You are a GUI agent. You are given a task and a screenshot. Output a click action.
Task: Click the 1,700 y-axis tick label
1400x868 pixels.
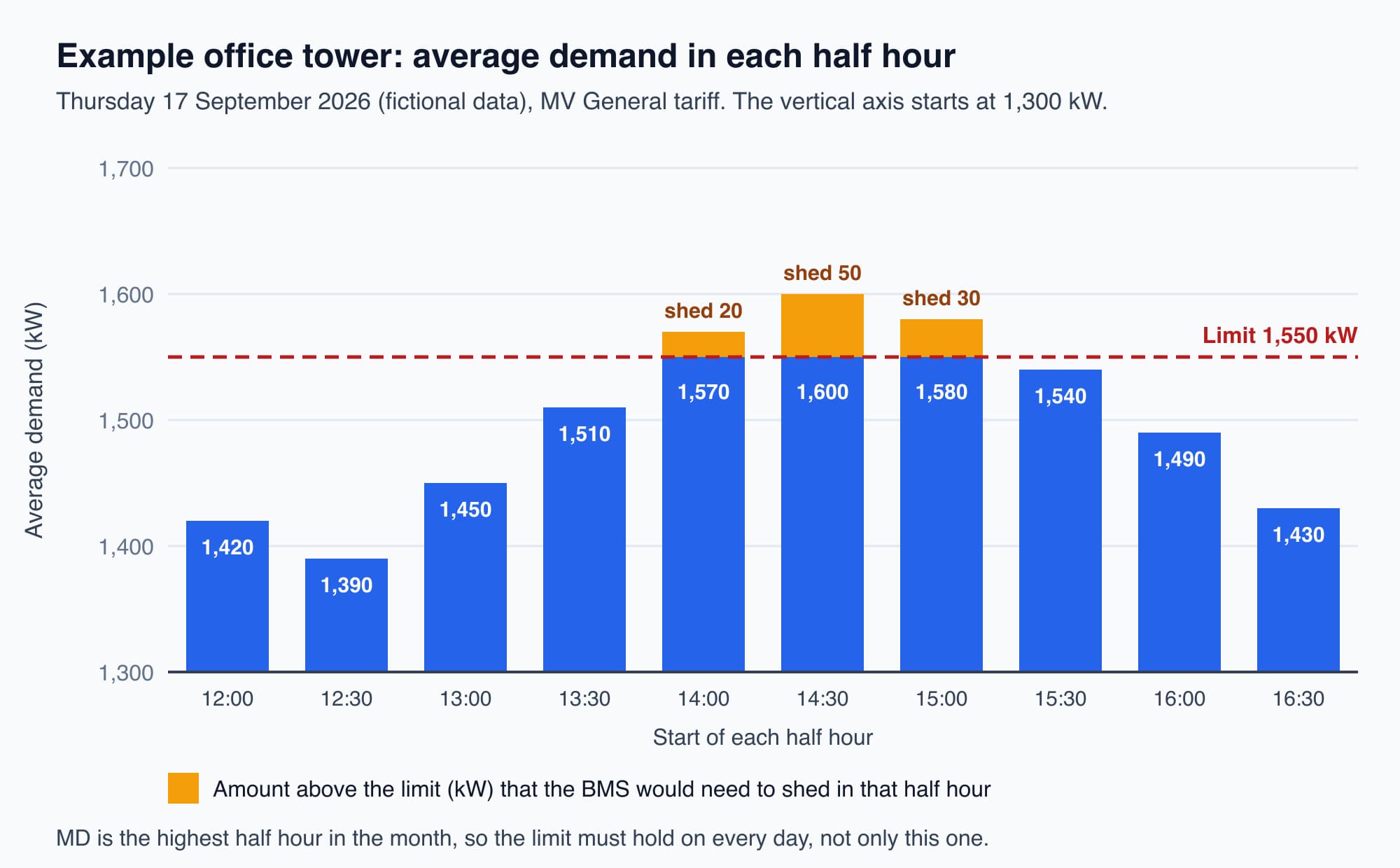[x=126, y=169]
